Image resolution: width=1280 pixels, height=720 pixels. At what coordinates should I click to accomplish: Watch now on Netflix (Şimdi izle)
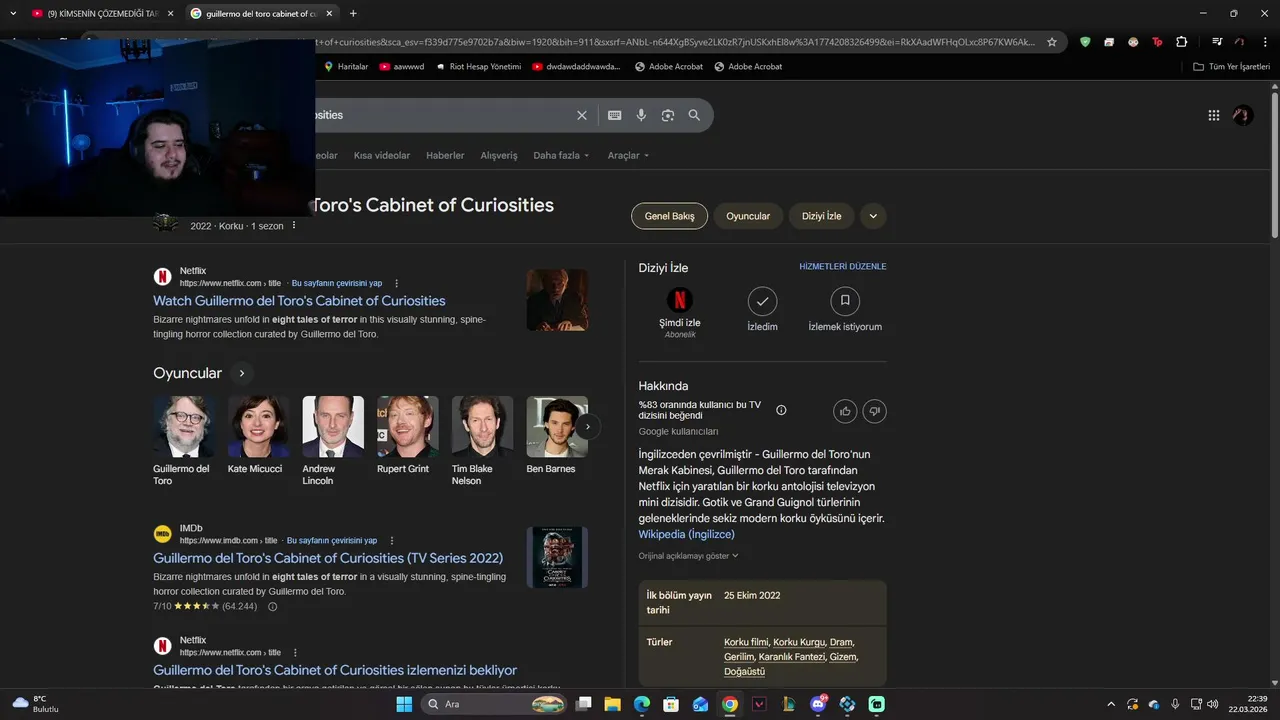coord(679,314)
